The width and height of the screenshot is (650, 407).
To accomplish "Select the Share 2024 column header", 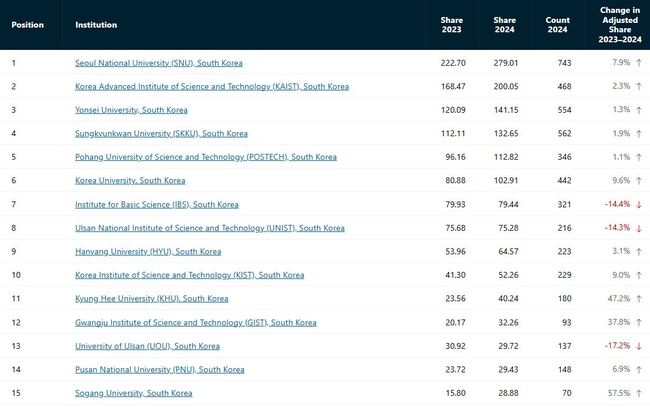I will coord(504,25).
